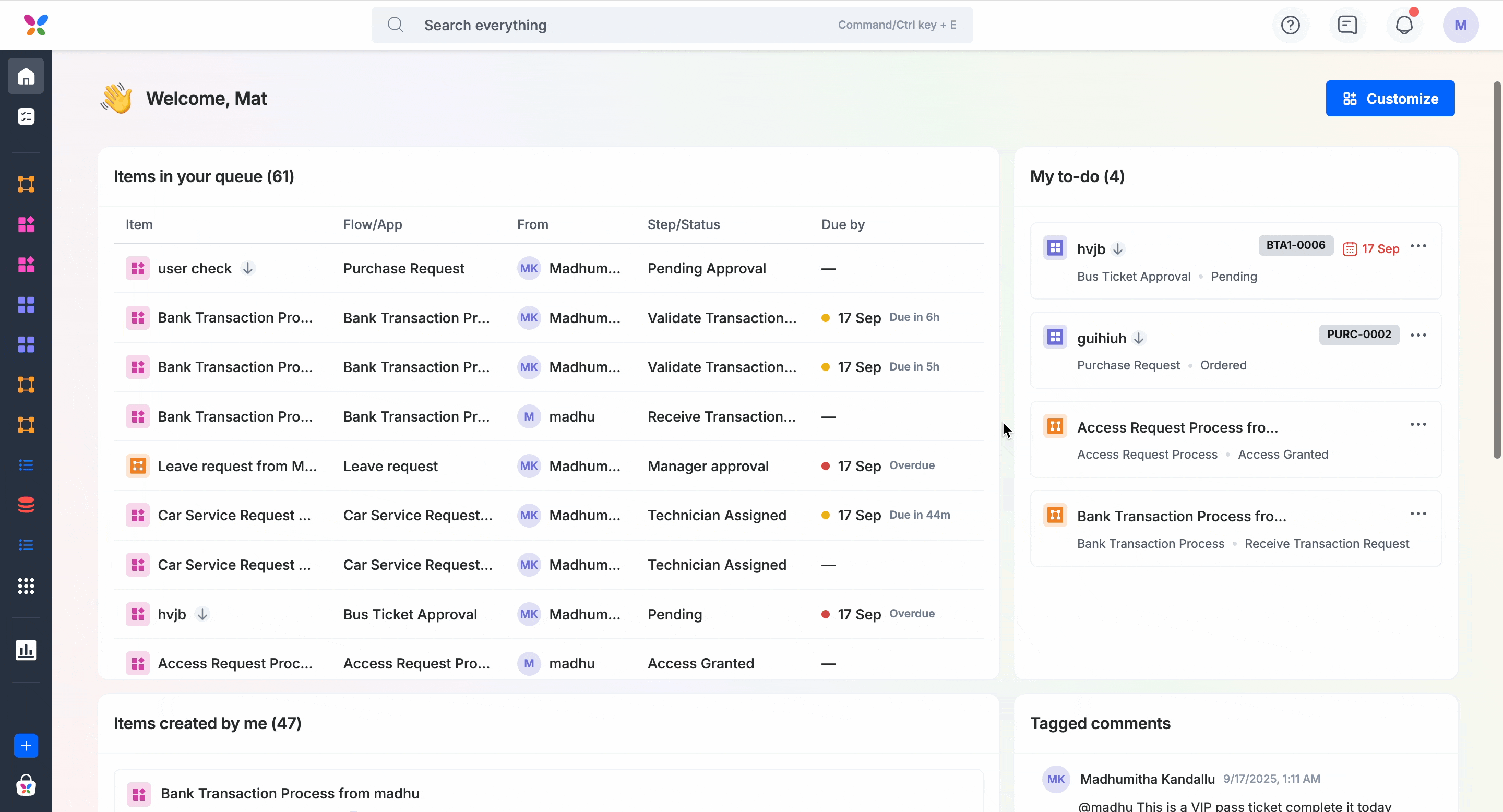The image size is (1503, 812).
Task: Open the chat messages icon
Action: [1347, 25]
